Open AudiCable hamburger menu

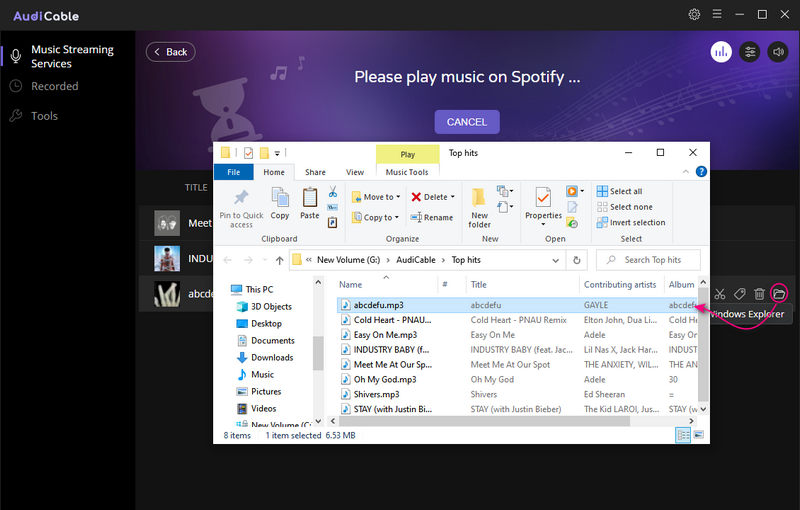tap(717, 14)
